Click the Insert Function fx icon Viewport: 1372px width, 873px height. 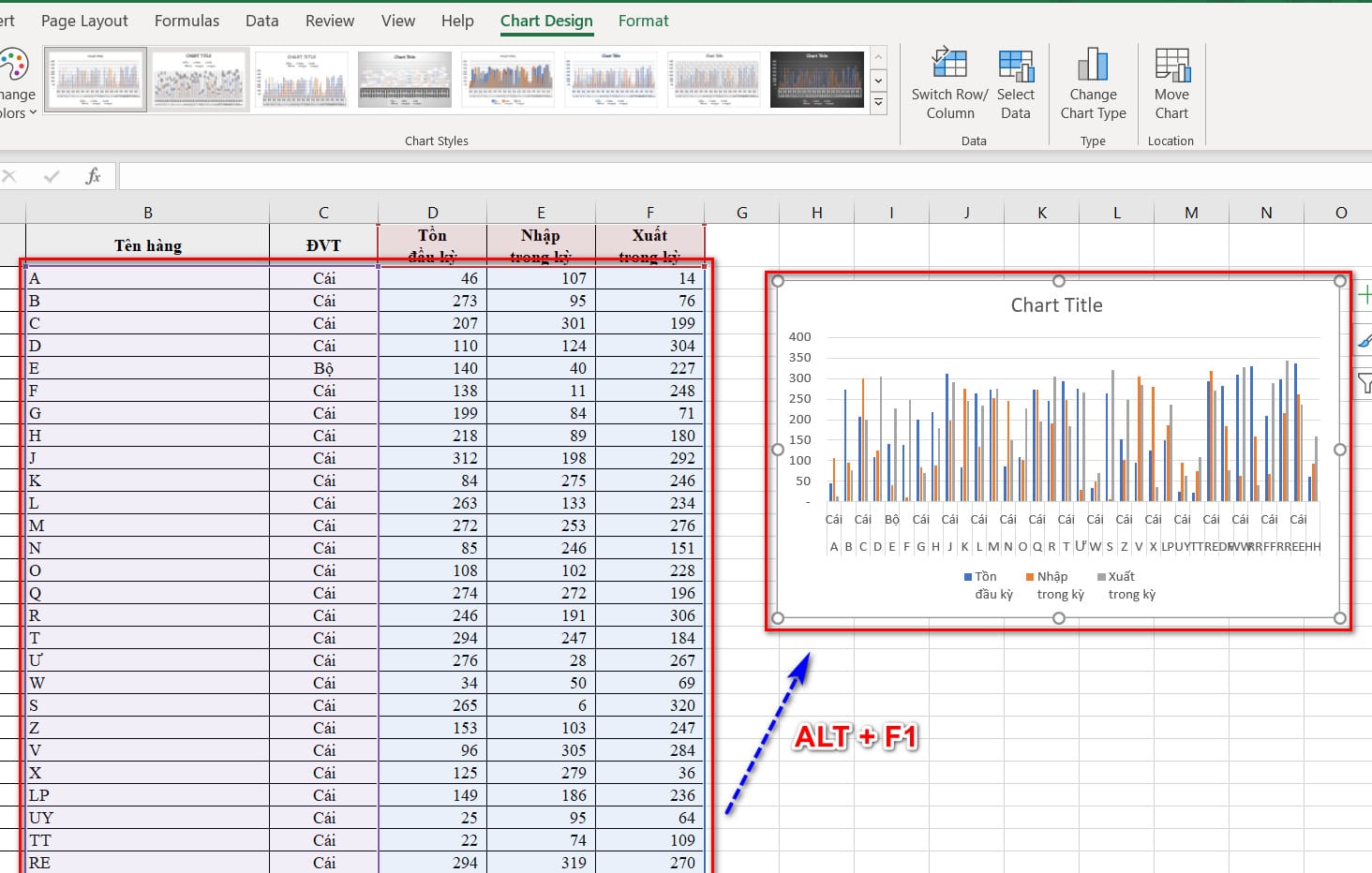pos(93,176)
